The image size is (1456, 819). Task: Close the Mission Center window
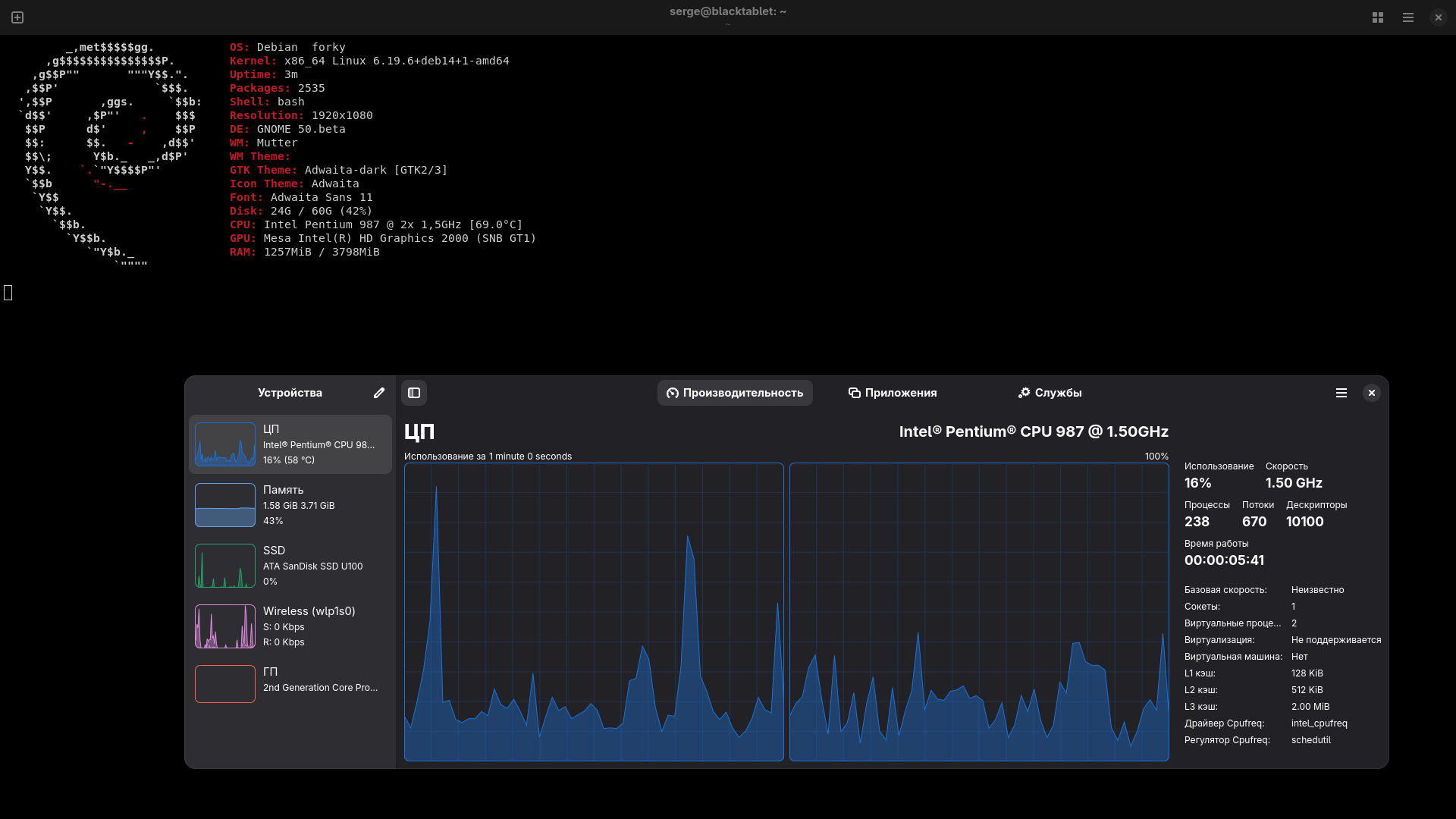coord(1372,393)
